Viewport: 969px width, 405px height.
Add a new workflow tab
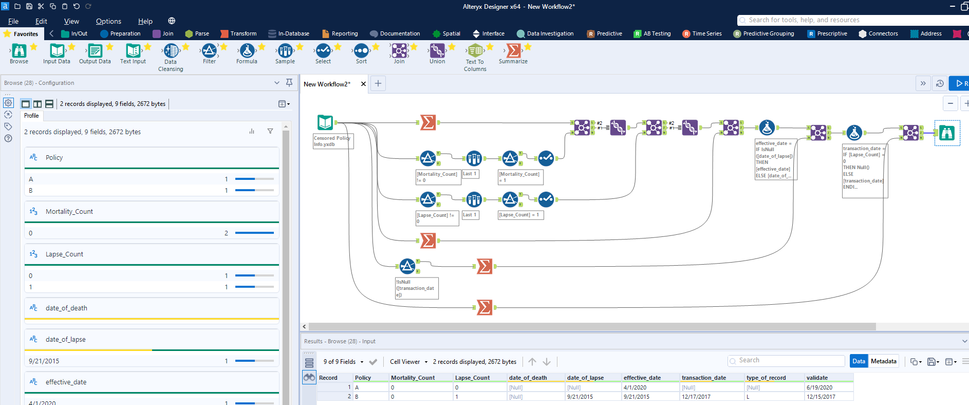coord(378,83)
